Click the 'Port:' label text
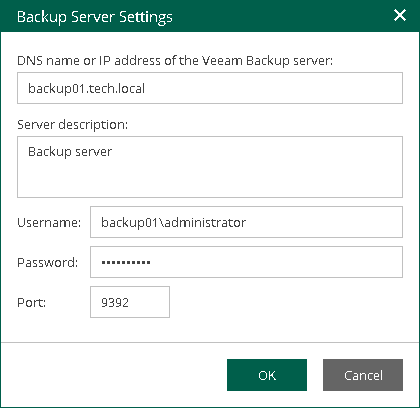 32,302
